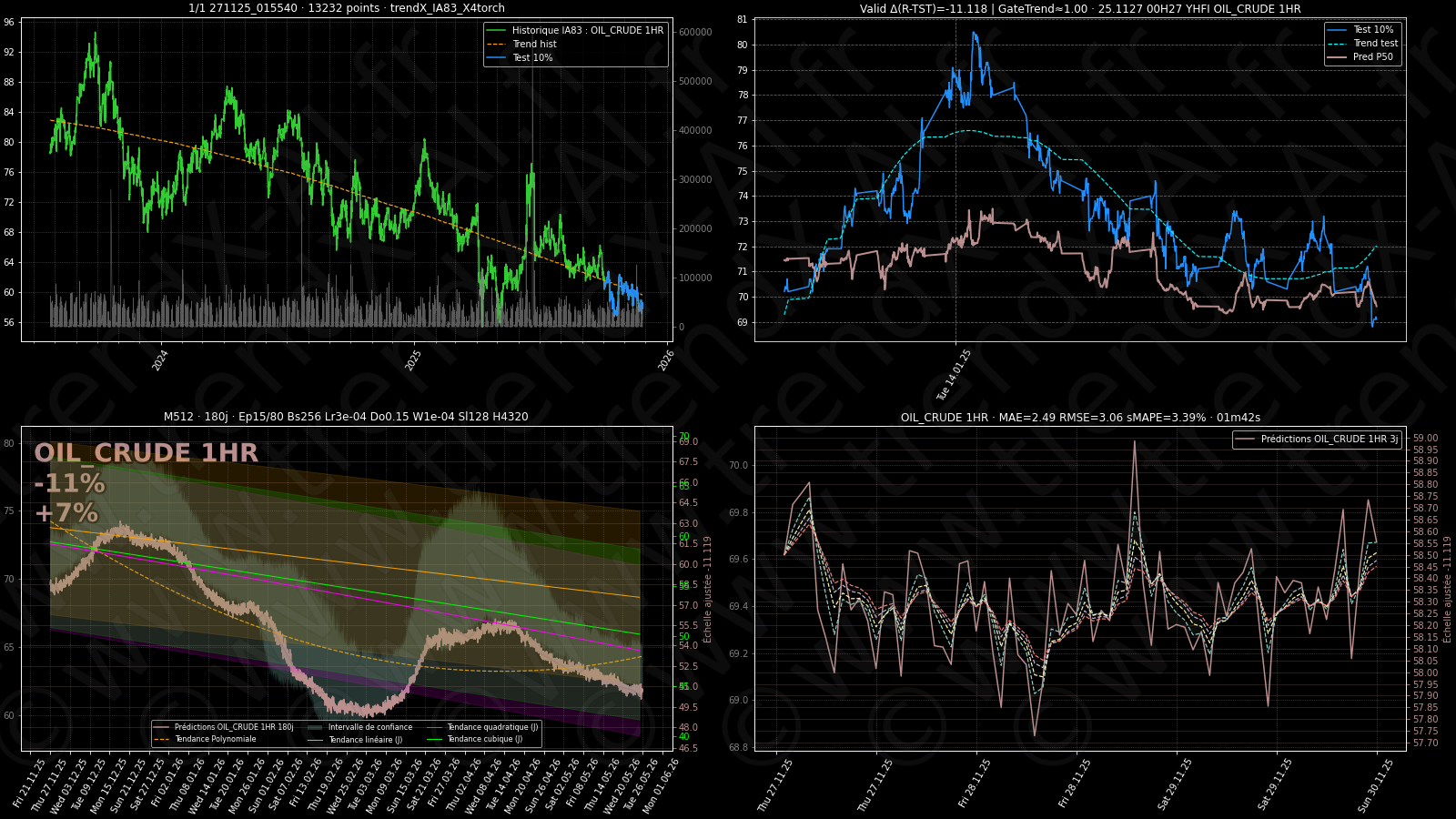This screenshot has width=1456, height=819.
Task: Click the 'Tendance quadratique (J)' legend entry
Action: [x=492, y=727]
